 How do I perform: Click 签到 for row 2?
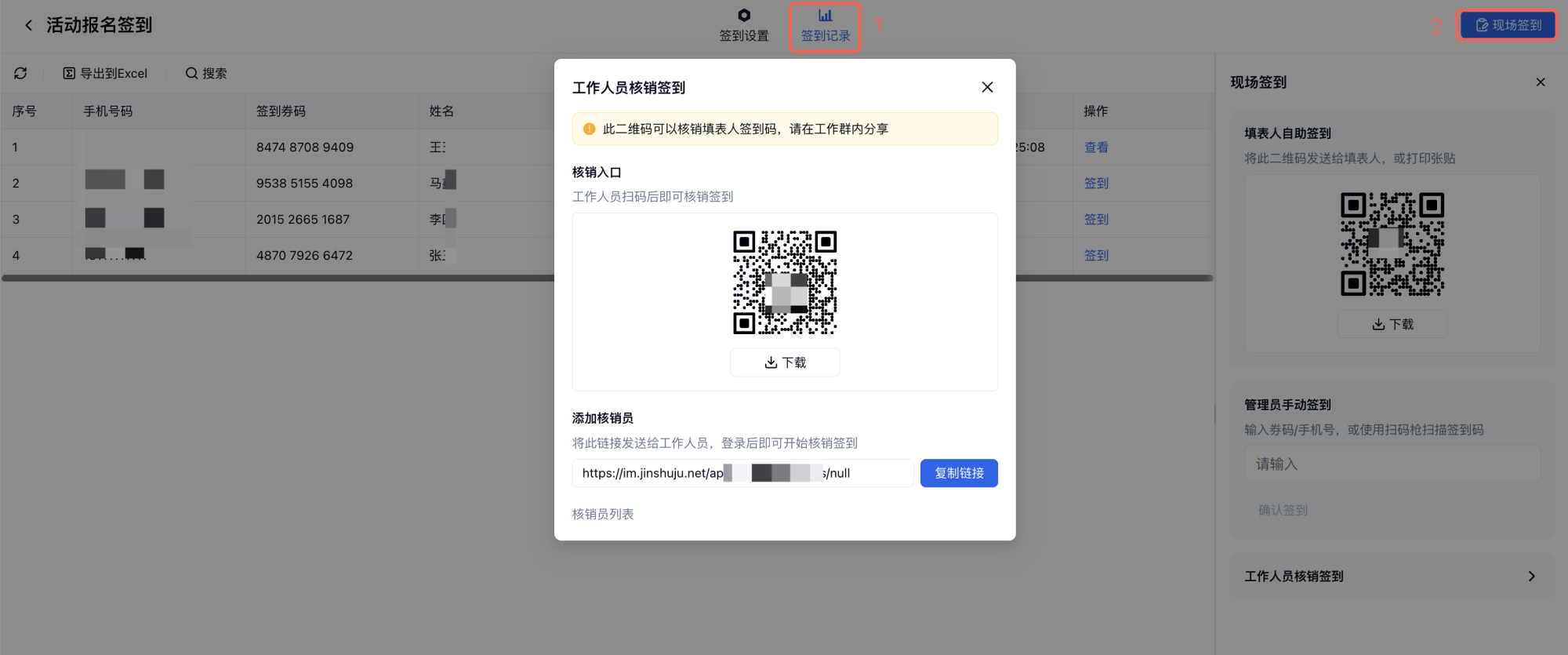coord(1095,183)
